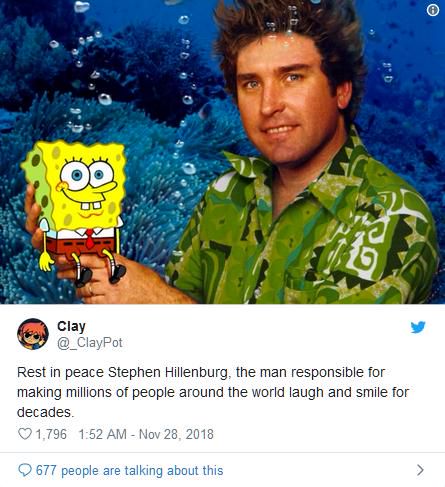Click the speech bubble reply icon

point(24,470)
